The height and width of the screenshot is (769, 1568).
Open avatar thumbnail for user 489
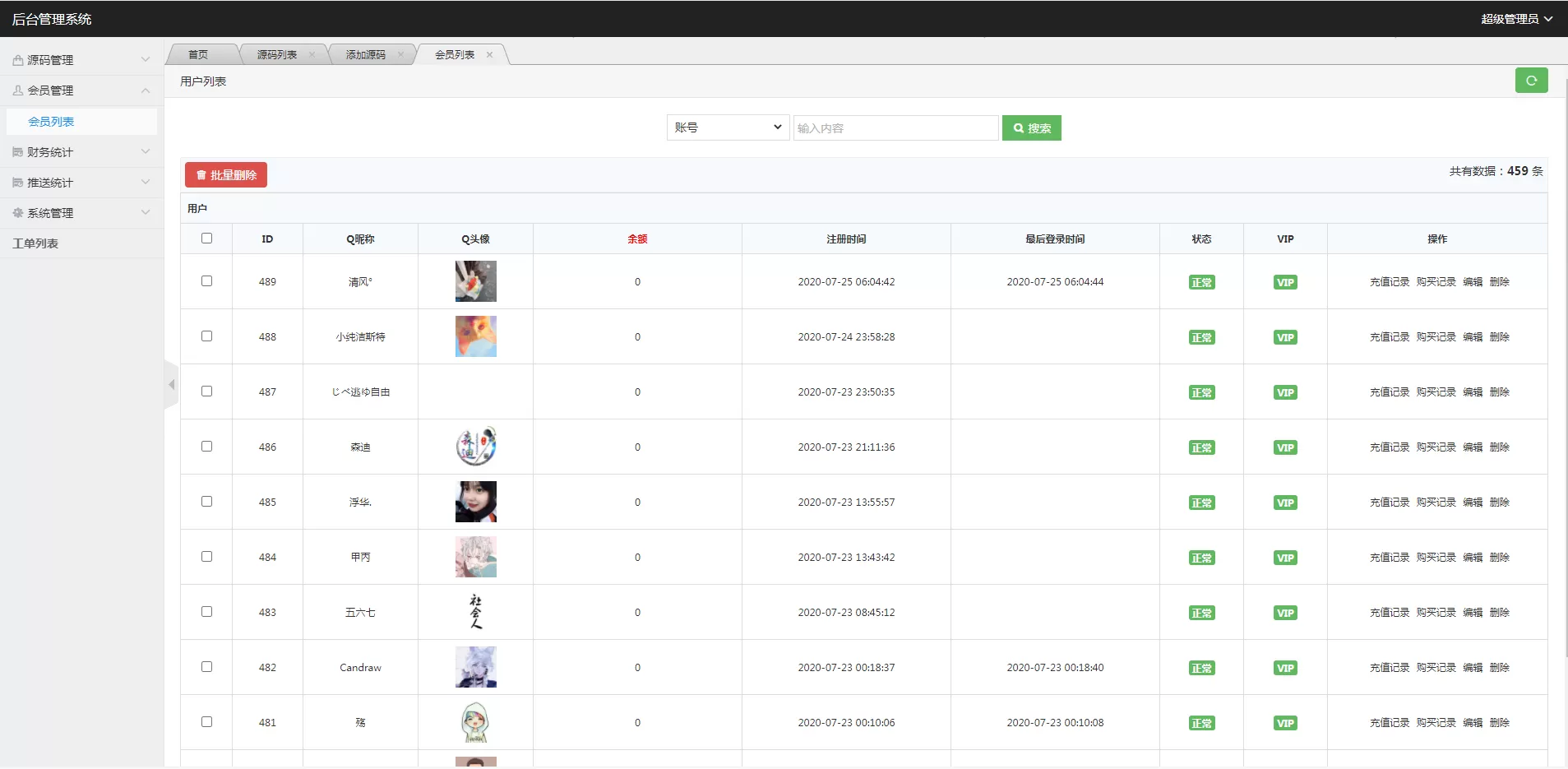coord(476,281)
